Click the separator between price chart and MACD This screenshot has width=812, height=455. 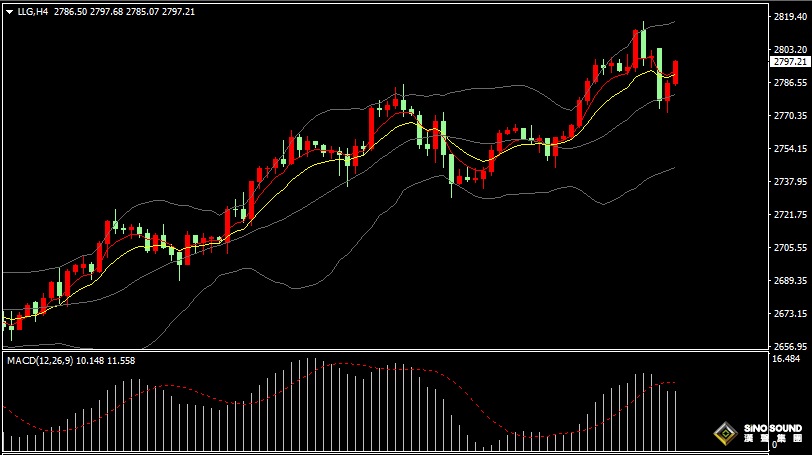(400, 351)
